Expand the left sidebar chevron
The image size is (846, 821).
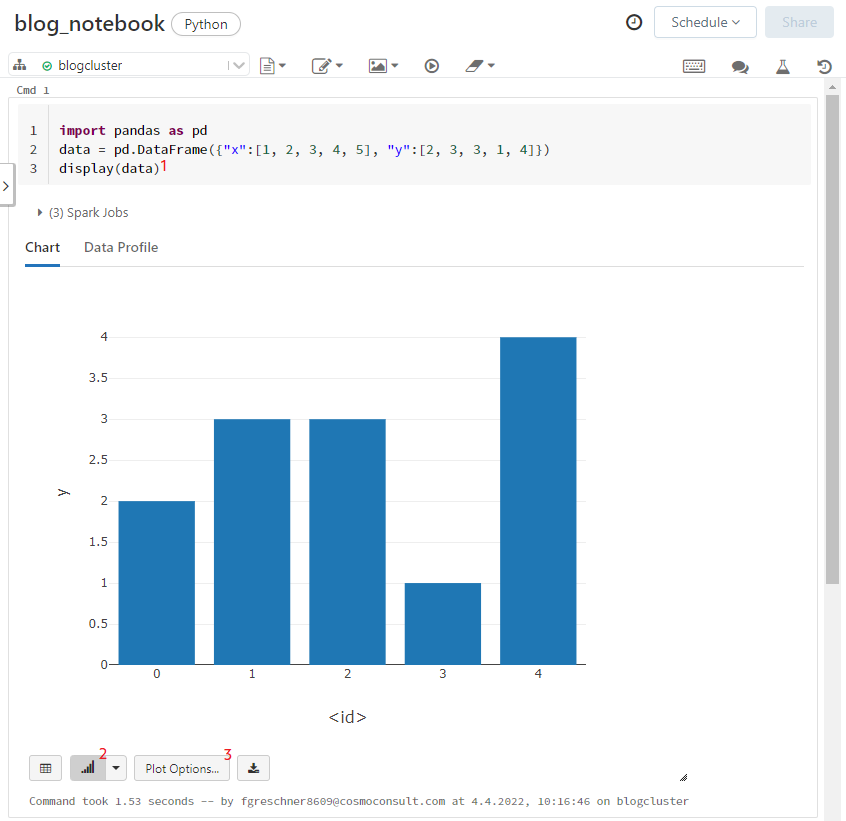[x=6, y=186]
